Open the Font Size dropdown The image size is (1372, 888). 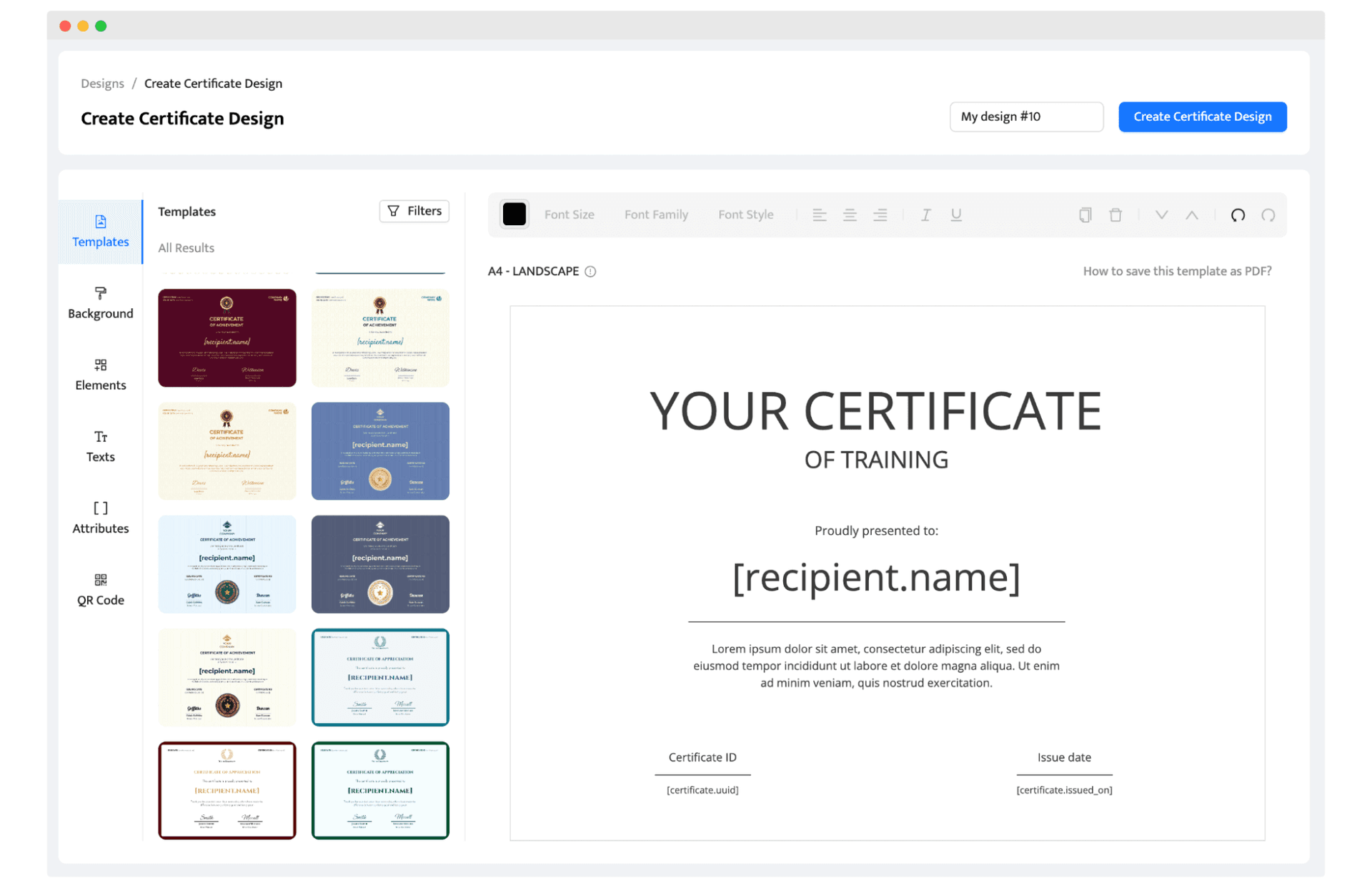coord(570,214)
